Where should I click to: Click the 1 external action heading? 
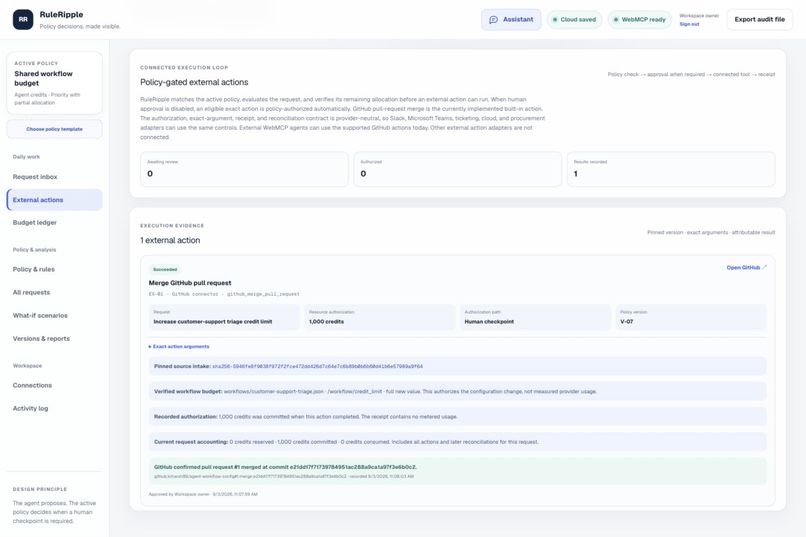[x=170, y=240]
